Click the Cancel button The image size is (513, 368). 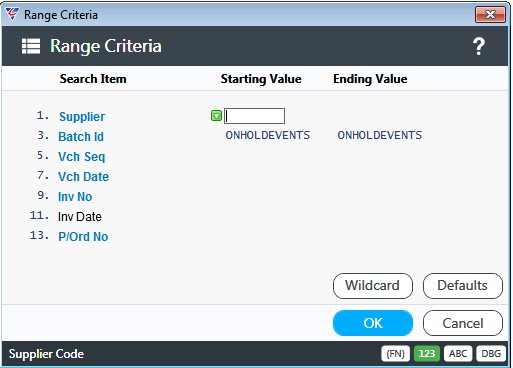pyautogui.click(x=463, y=323)
